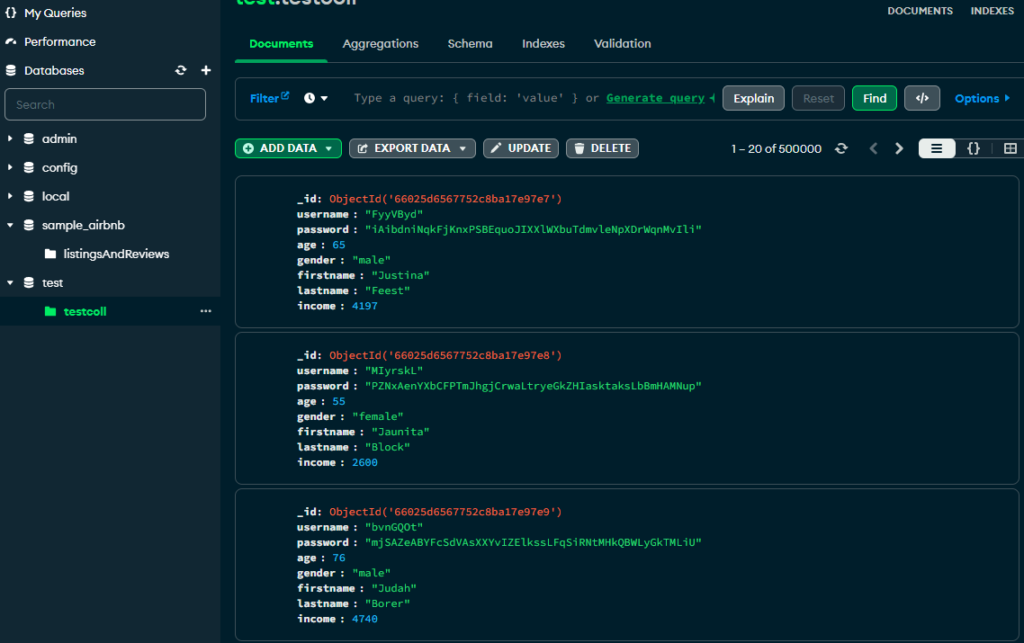Viewport: 1024px width, 643px height.
Task: Click username value "FyyVByd"
Action: [x=394, y=214]
